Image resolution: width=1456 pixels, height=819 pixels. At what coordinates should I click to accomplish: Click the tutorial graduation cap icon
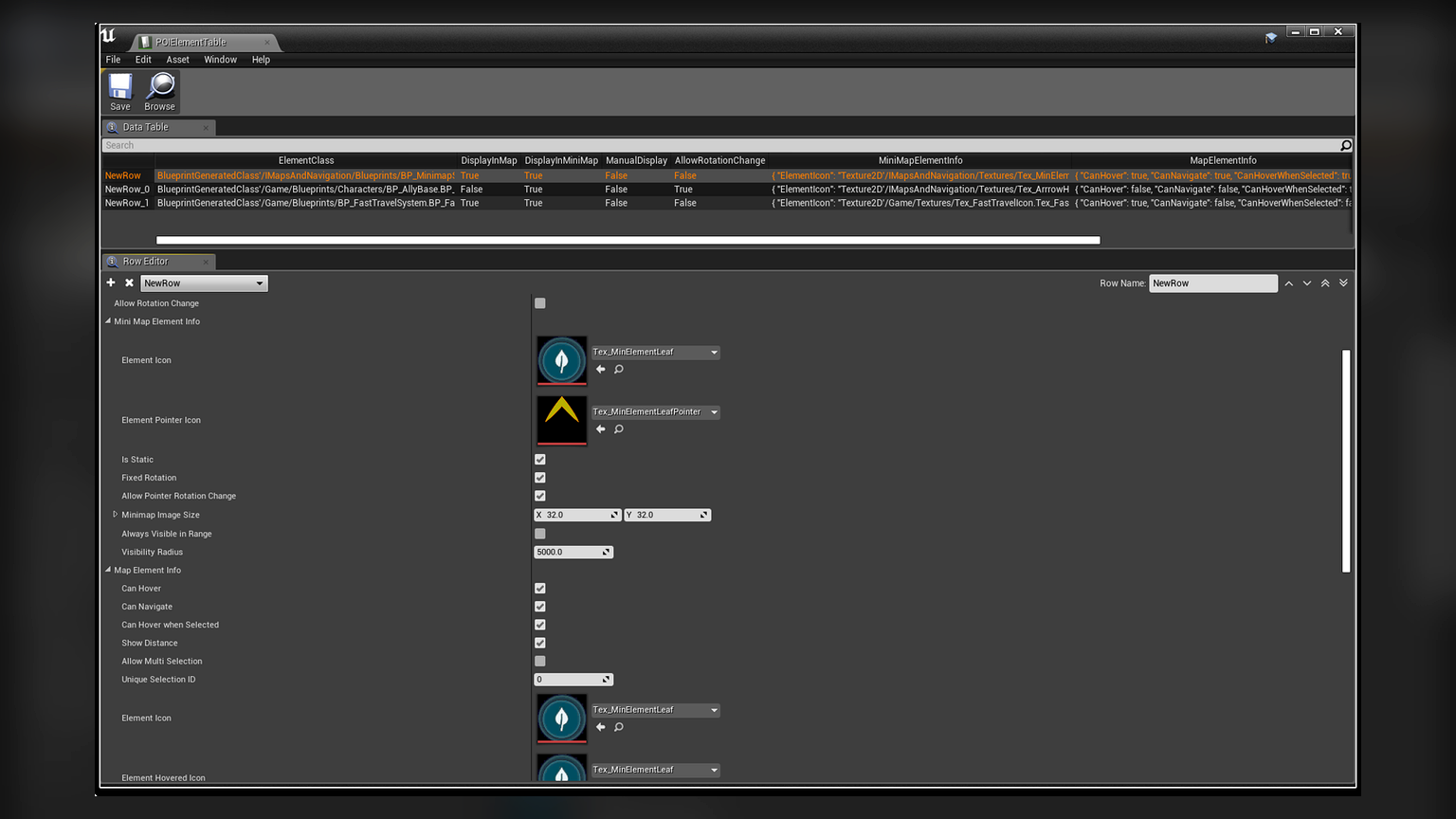click(x=1271, y=38)
